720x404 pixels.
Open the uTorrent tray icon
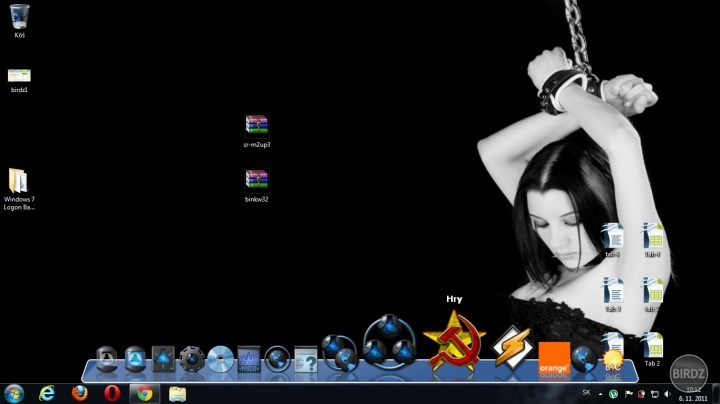(x=613, y=394)
